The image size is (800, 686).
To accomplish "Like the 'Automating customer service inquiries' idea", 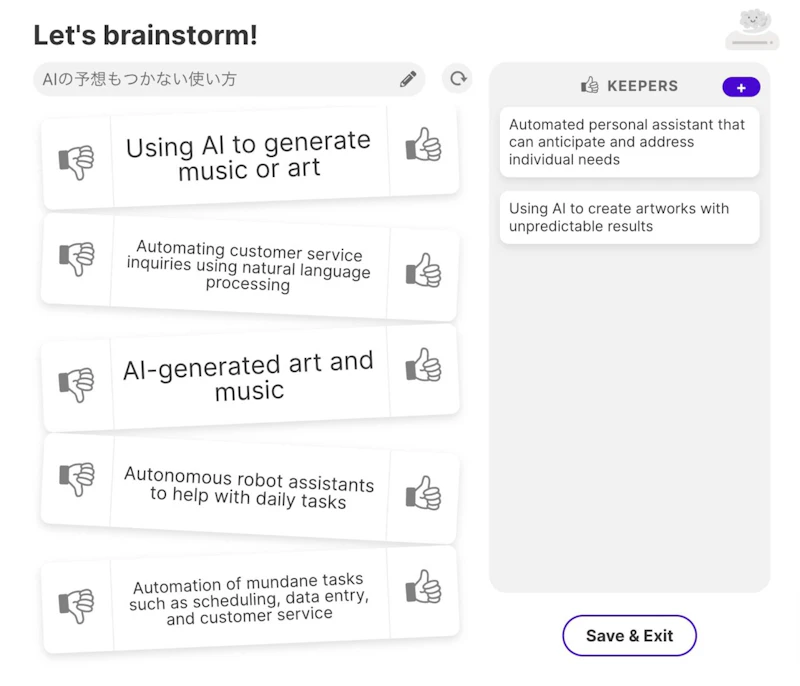I will (423, 270).
